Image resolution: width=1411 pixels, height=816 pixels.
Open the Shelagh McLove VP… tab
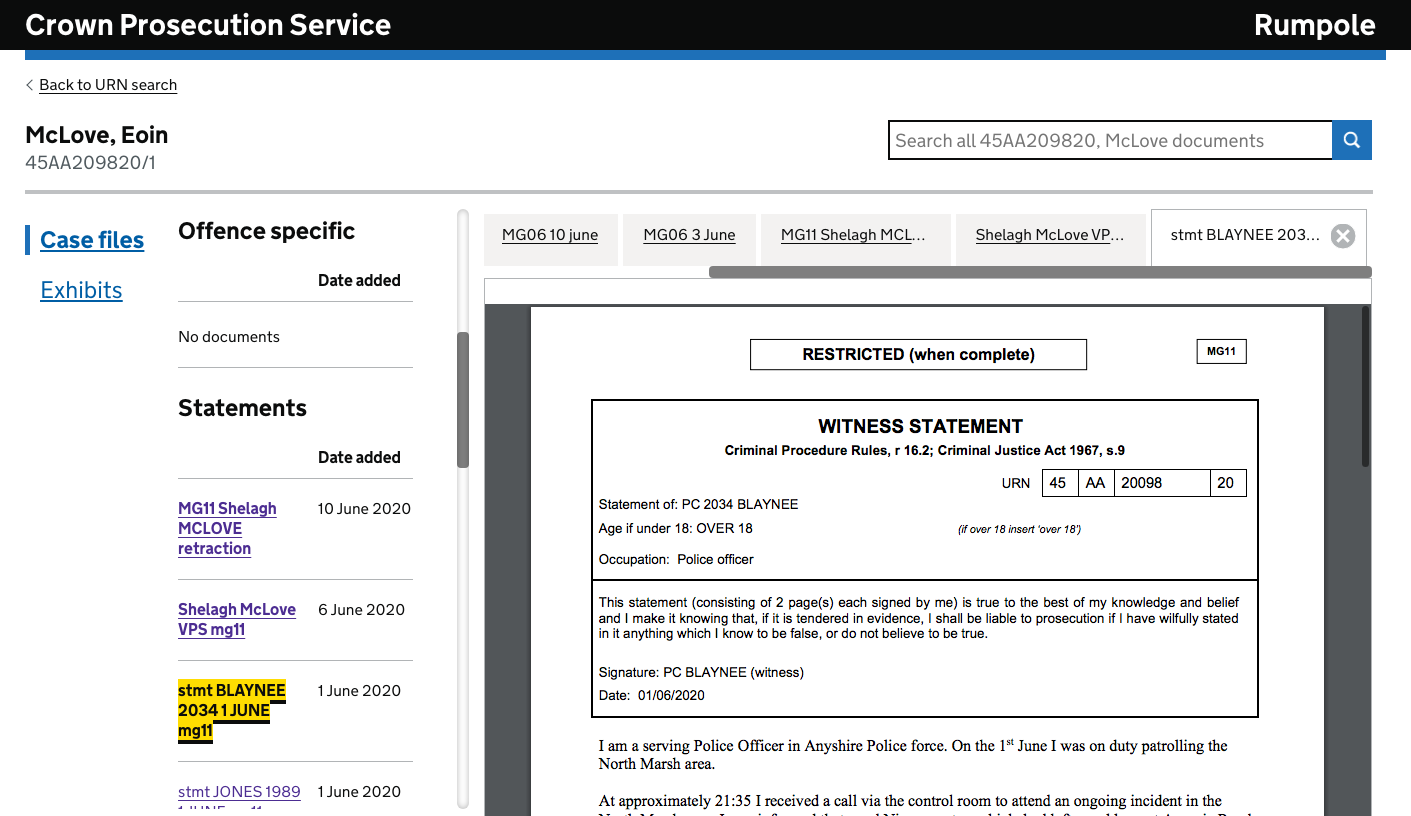tap(1049, 235)
